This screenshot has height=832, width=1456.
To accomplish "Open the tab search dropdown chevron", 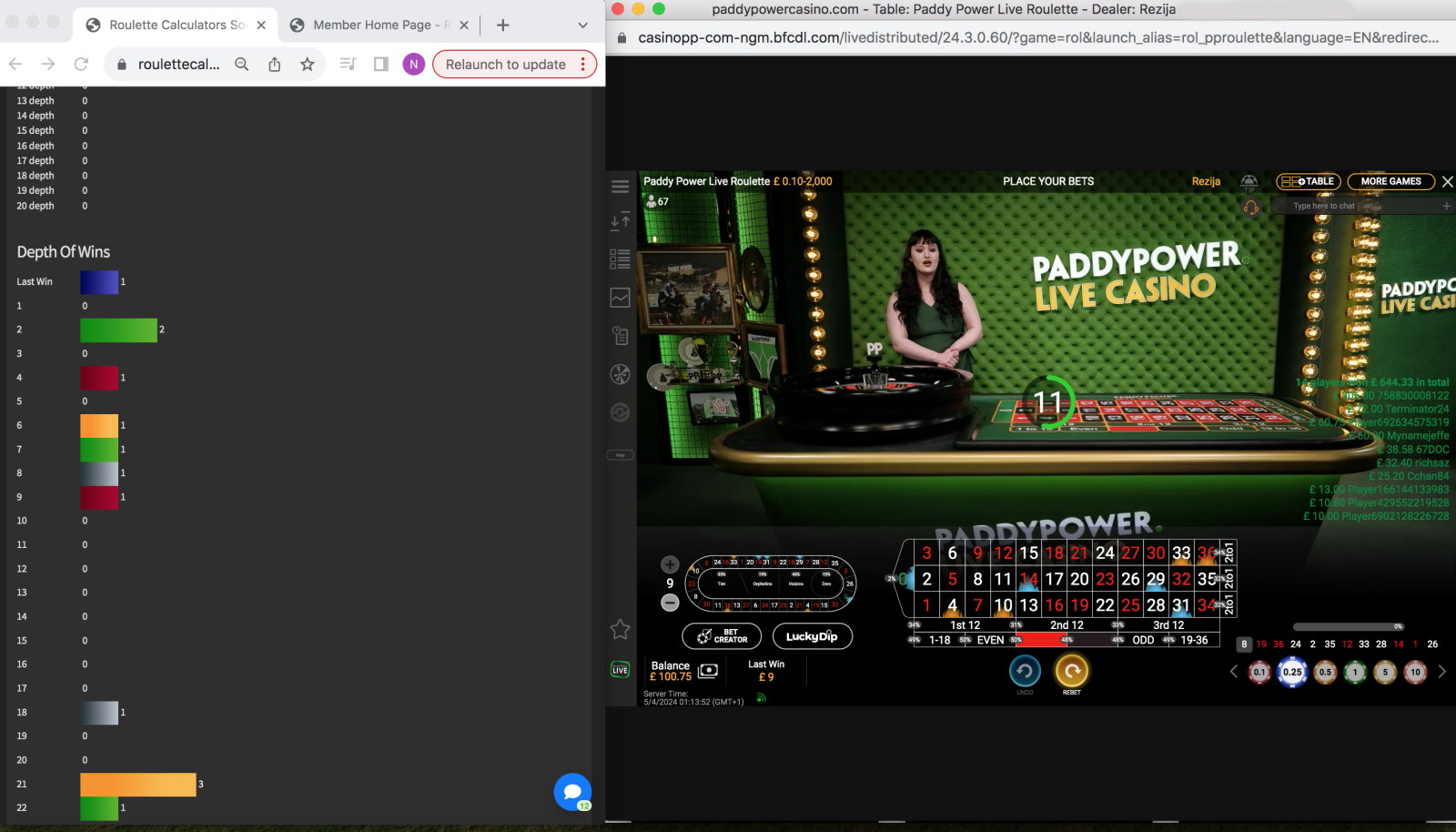I will [x=582, y=25].
